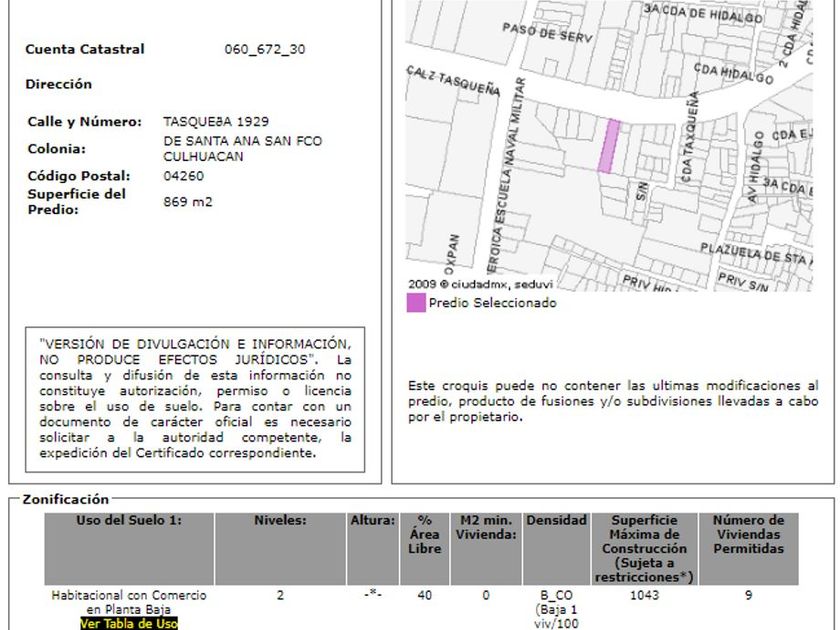This screenshot has height=630, width=840.
Task: Click the max construction value 1043
Action: tap(644, 595)
